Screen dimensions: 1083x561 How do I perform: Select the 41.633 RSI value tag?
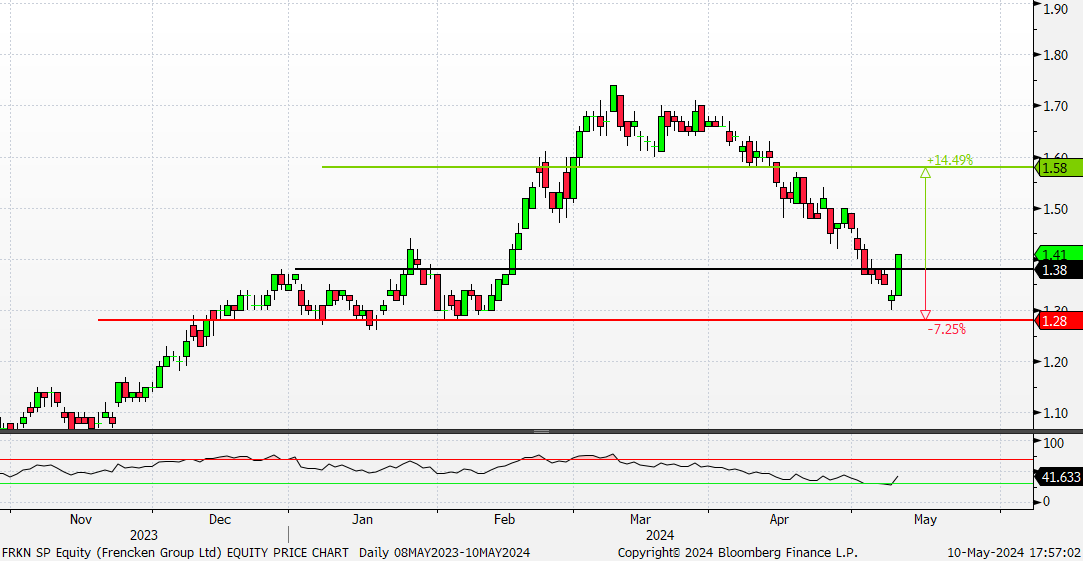(1060, 478)
